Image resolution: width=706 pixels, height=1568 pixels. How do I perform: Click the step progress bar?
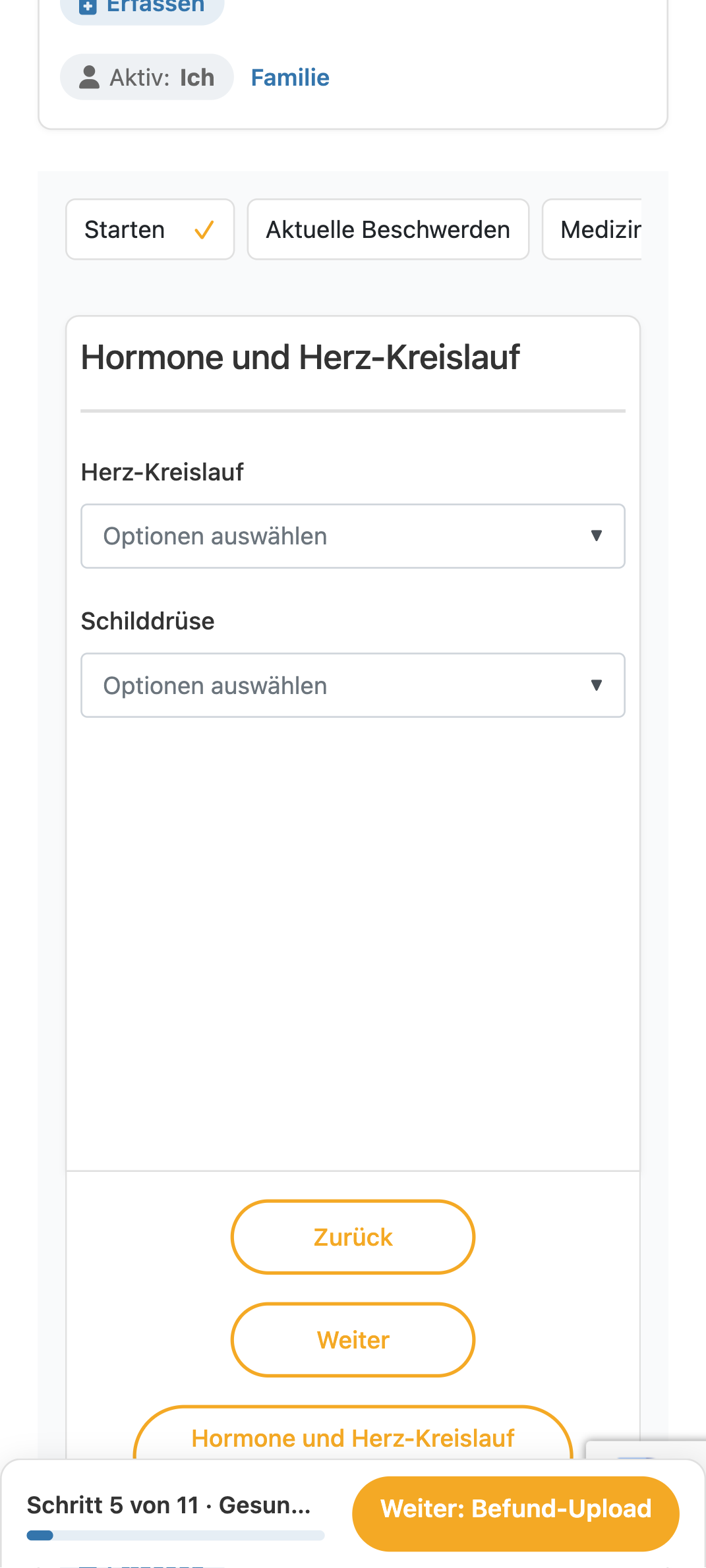175,1536
